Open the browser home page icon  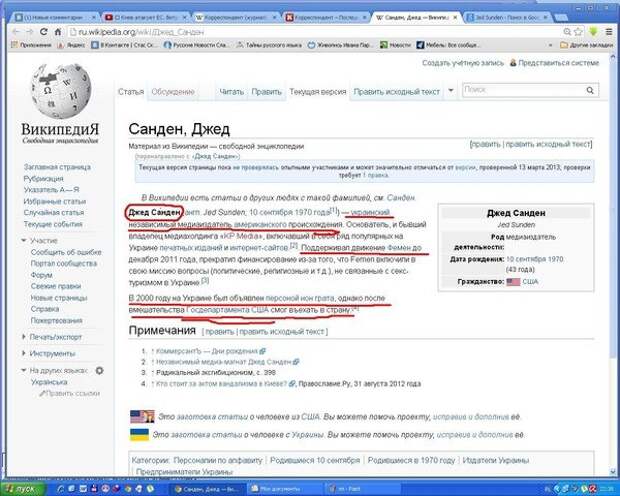[58, 32]
